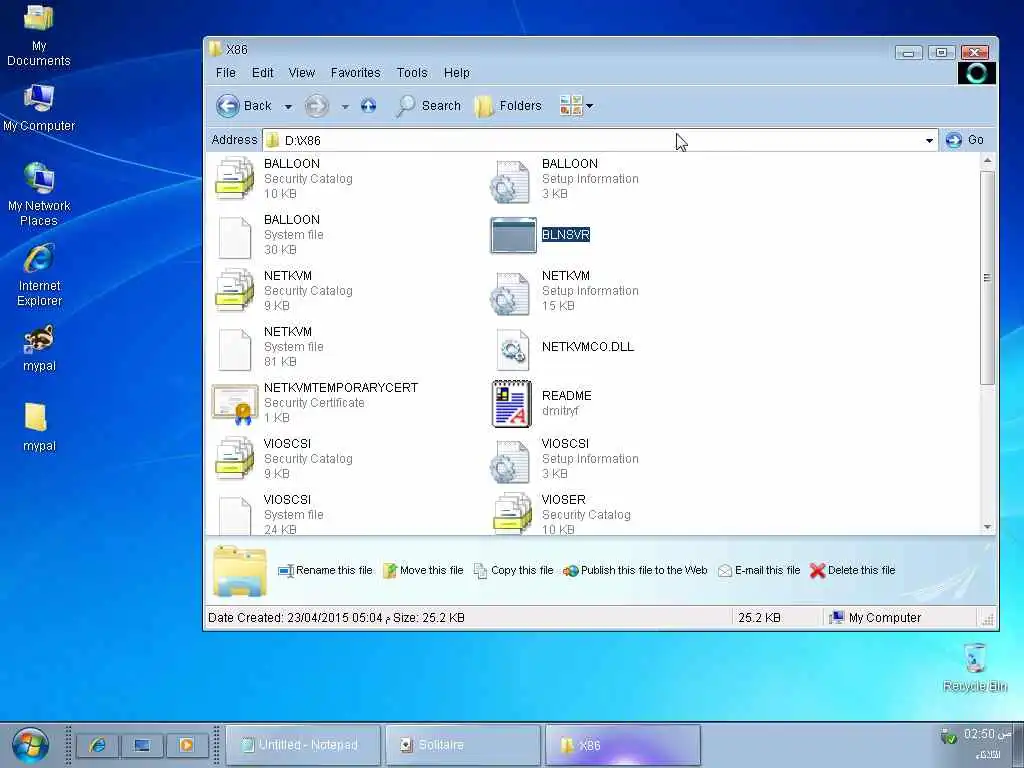Click the file list scroll down arrow

coord(987,526)
